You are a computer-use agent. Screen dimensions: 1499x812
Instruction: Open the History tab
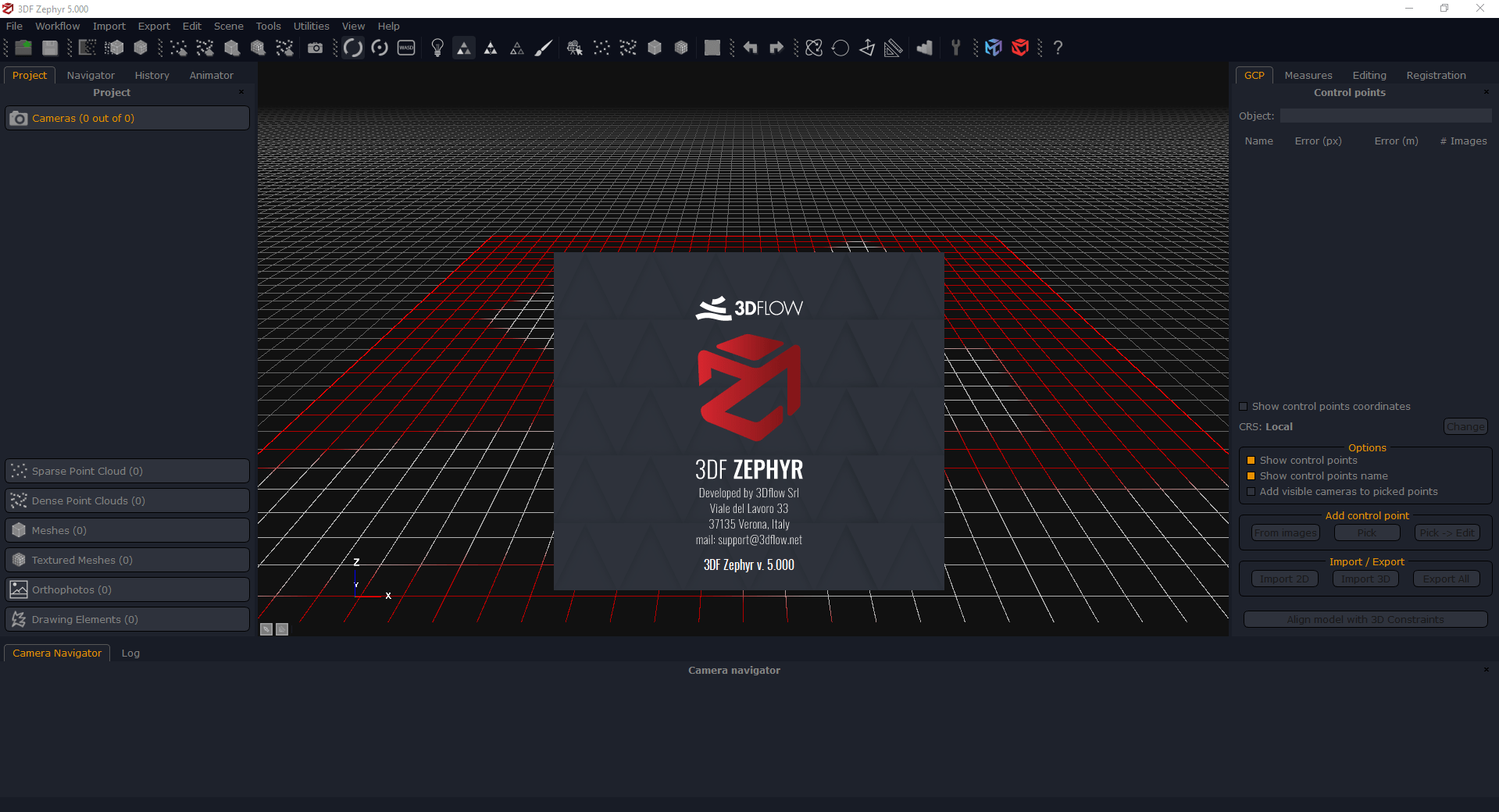tap(152, 76)
